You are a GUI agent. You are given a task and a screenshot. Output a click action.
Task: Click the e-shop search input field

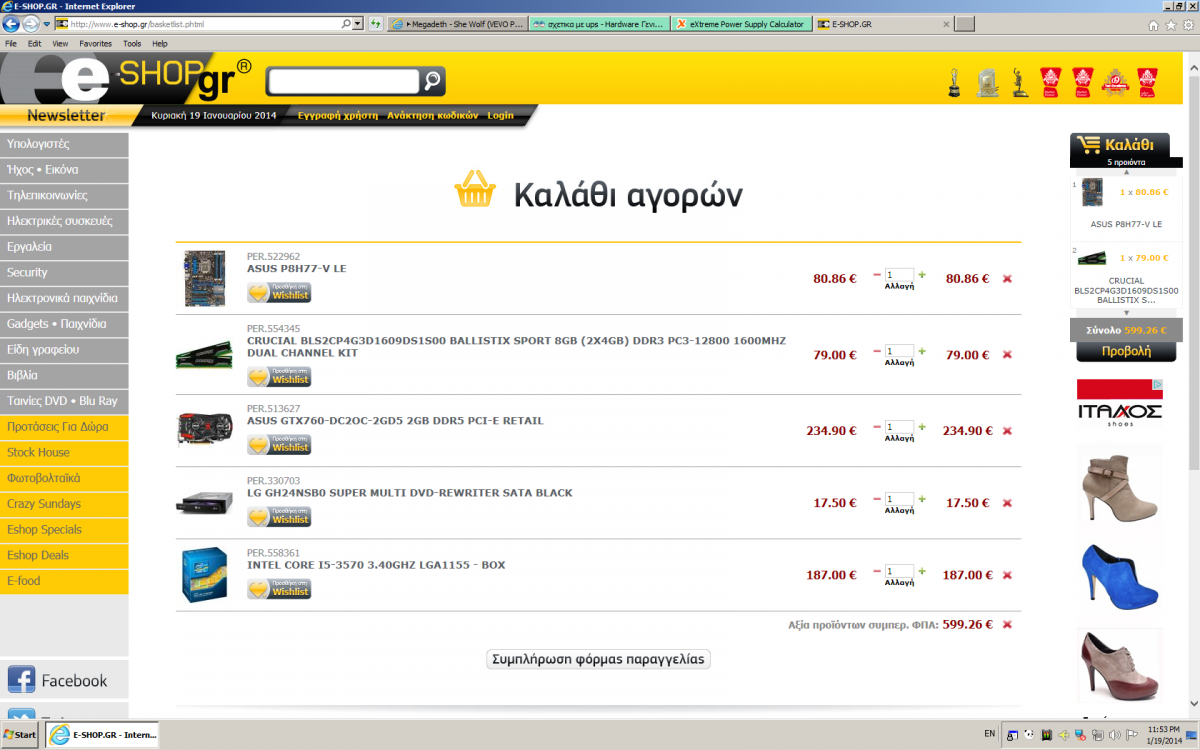[x=343, y=81]
